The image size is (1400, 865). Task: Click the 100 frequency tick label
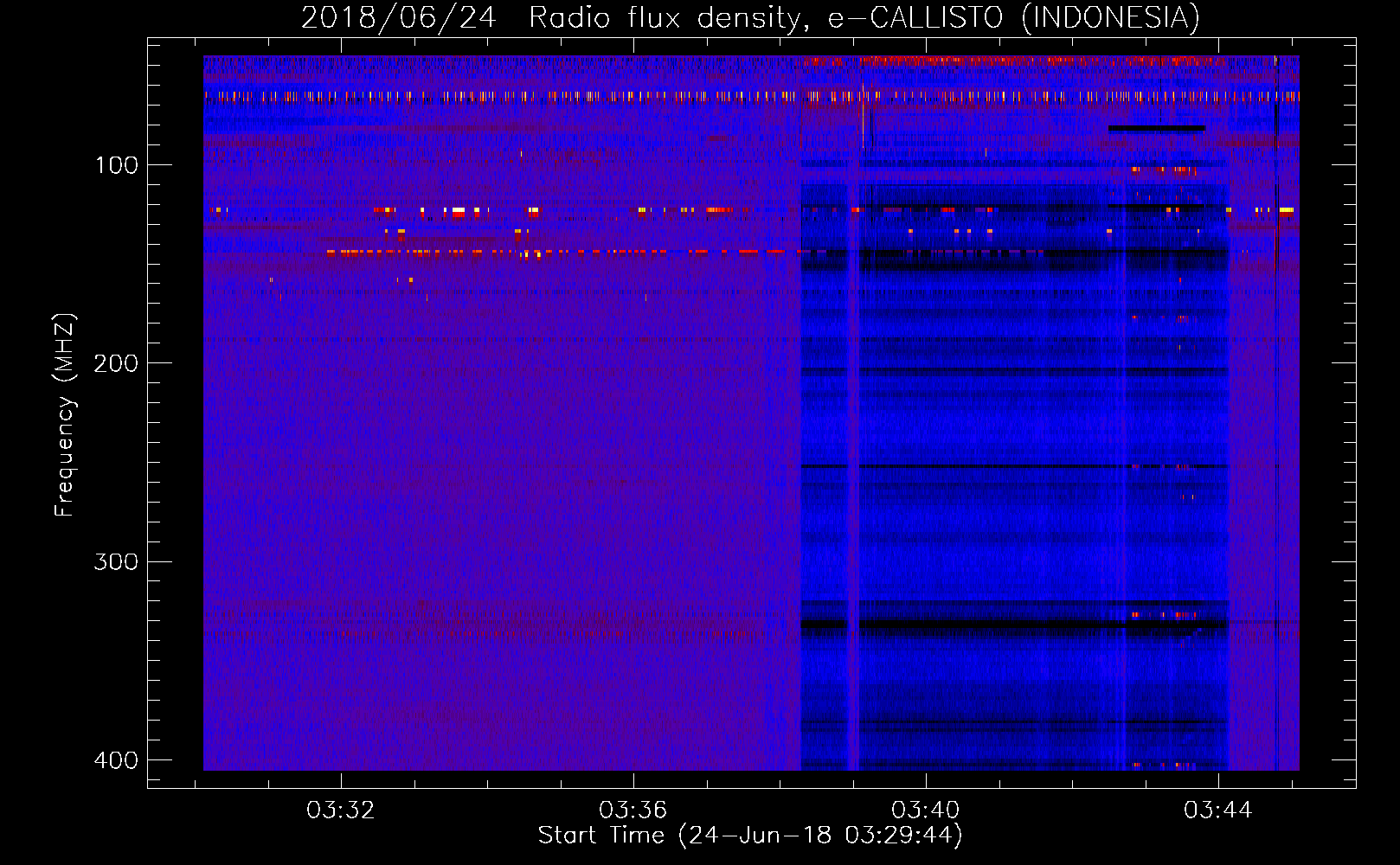click(x=116, y=165)
